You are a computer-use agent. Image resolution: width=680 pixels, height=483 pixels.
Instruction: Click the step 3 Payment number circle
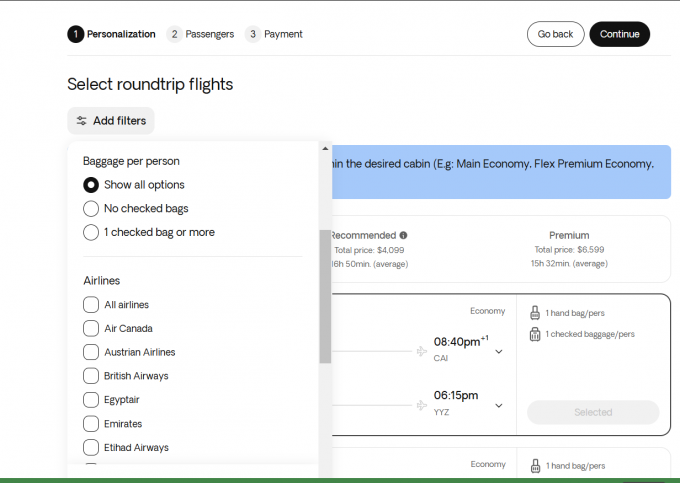(x=253, y=34)
